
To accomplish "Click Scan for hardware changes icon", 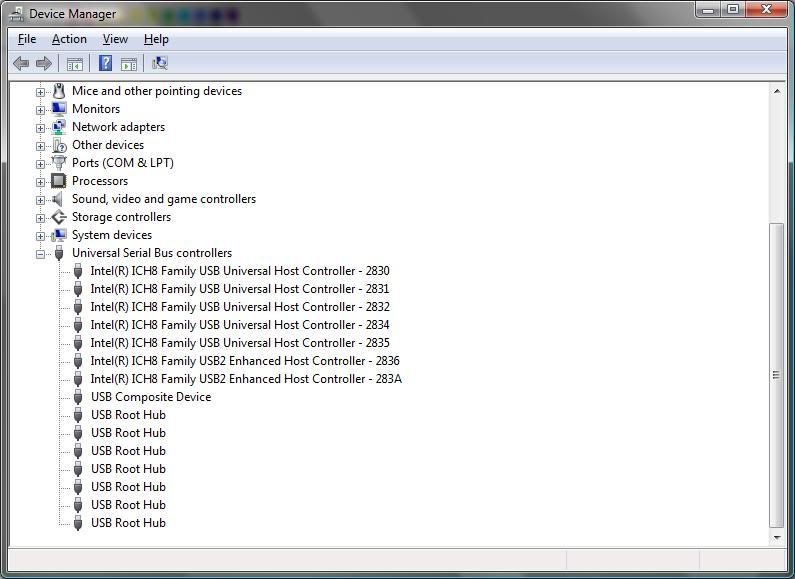I will [x=160, y=63].
